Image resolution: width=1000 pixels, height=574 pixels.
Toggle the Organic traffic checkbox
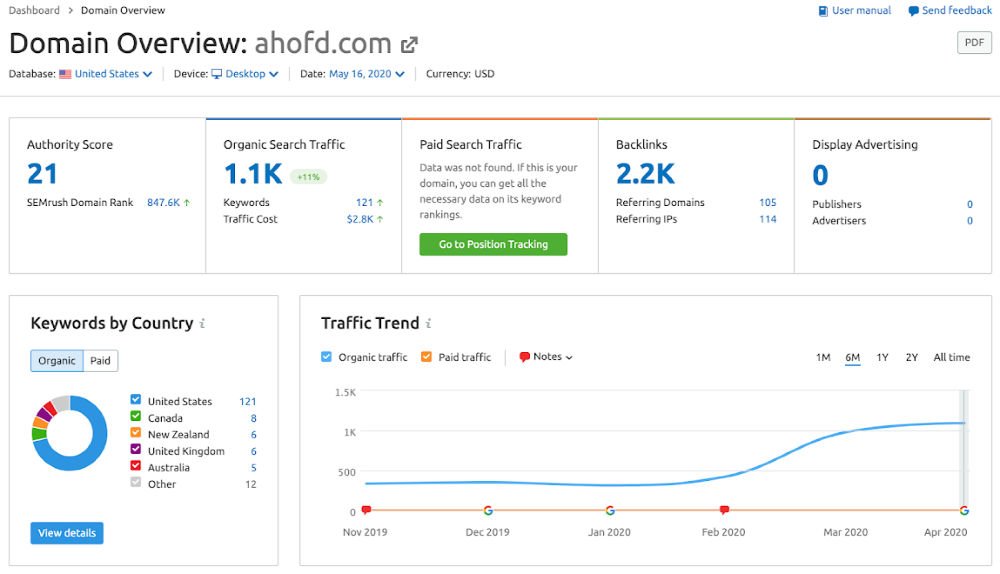coord(327,357)
